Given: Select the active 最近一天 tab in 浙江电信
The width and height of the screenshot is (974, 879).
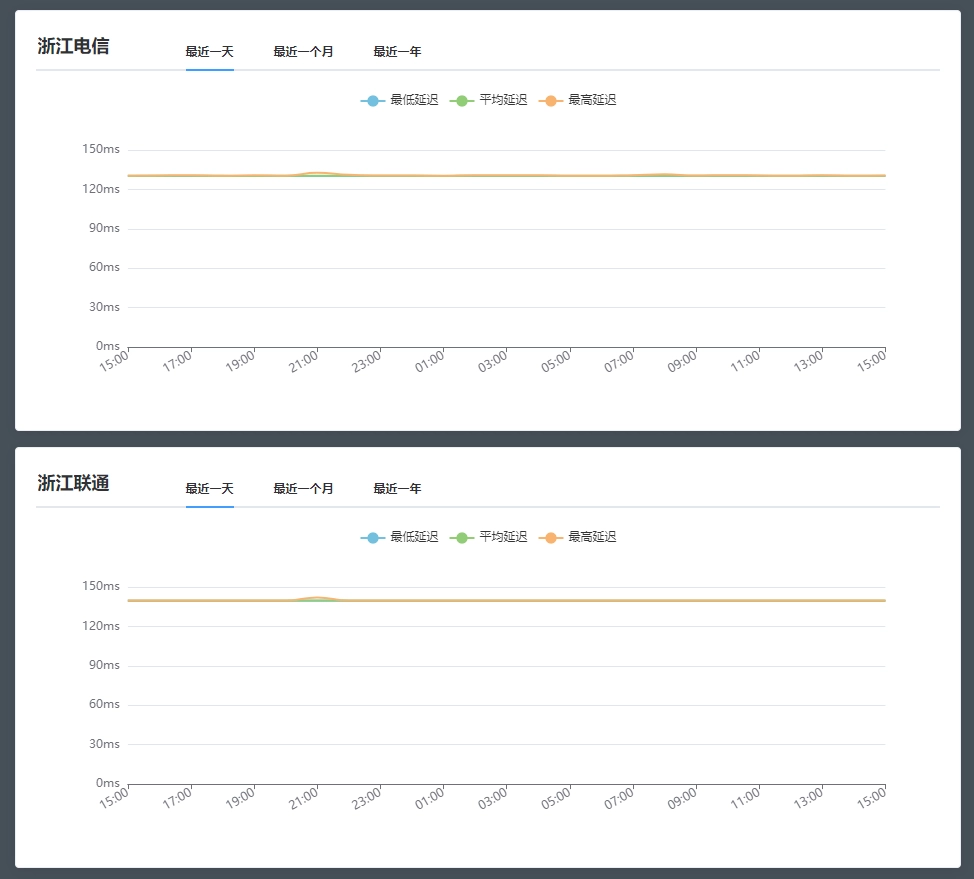Looking at the screenshot, I should (x=208, y=50).
